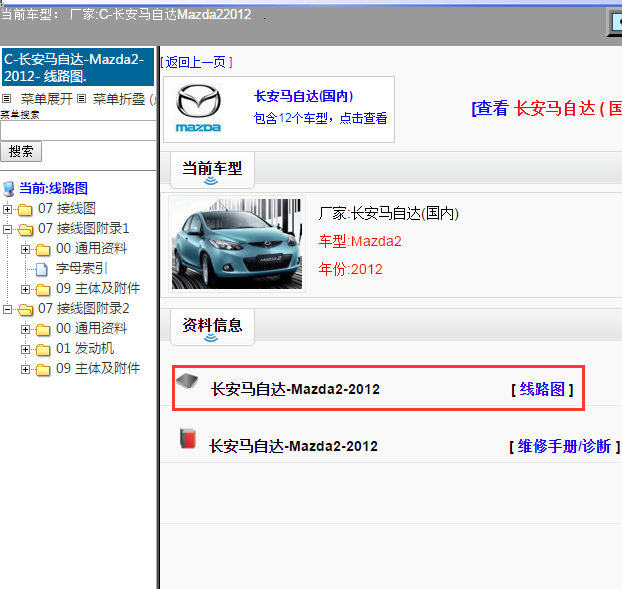Click the blue Mazda2 car thumbnail

point(237,244)
